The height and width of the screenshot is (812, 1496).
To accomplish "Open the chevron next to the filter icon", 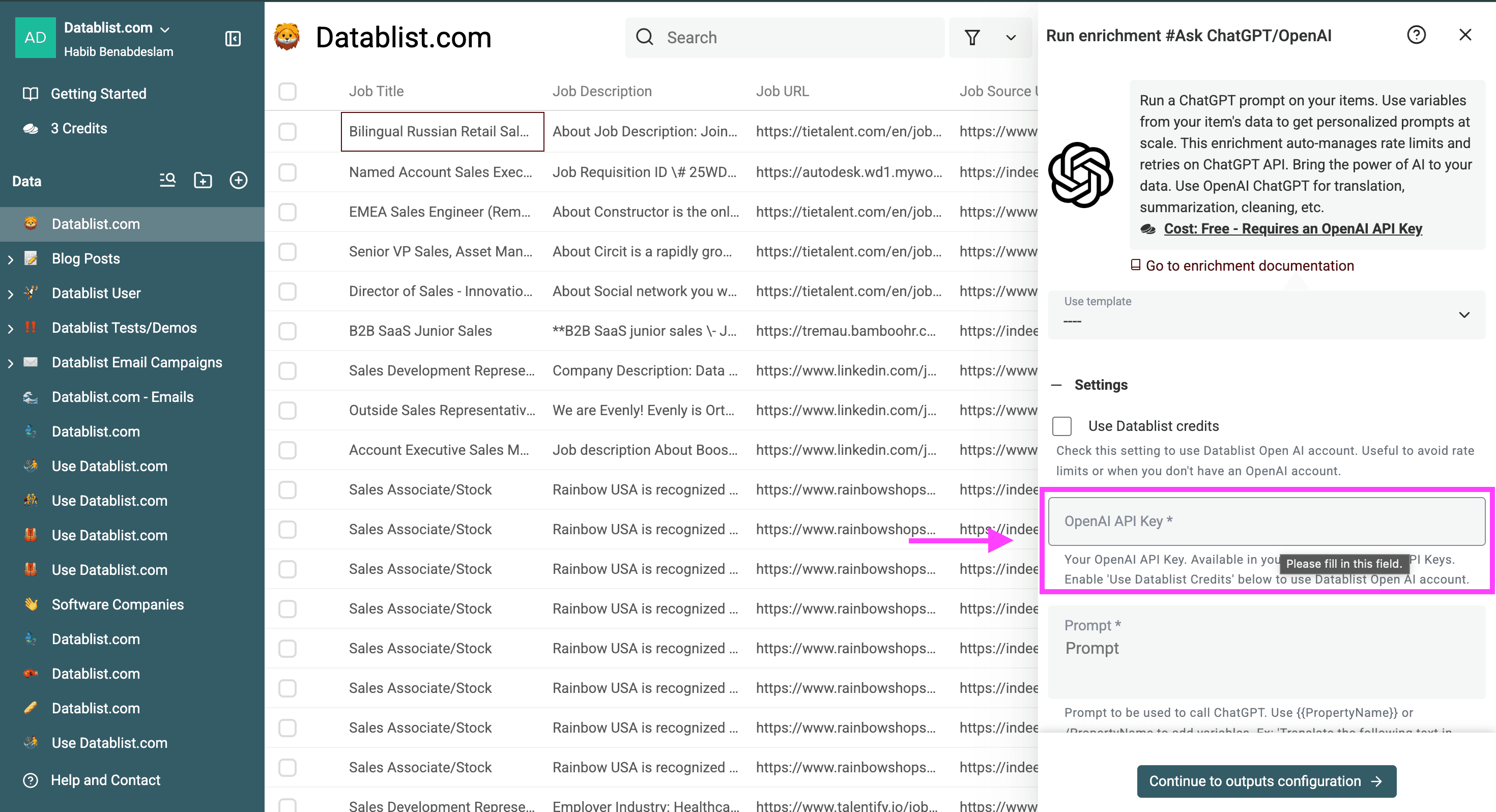I will [1011, 37].
